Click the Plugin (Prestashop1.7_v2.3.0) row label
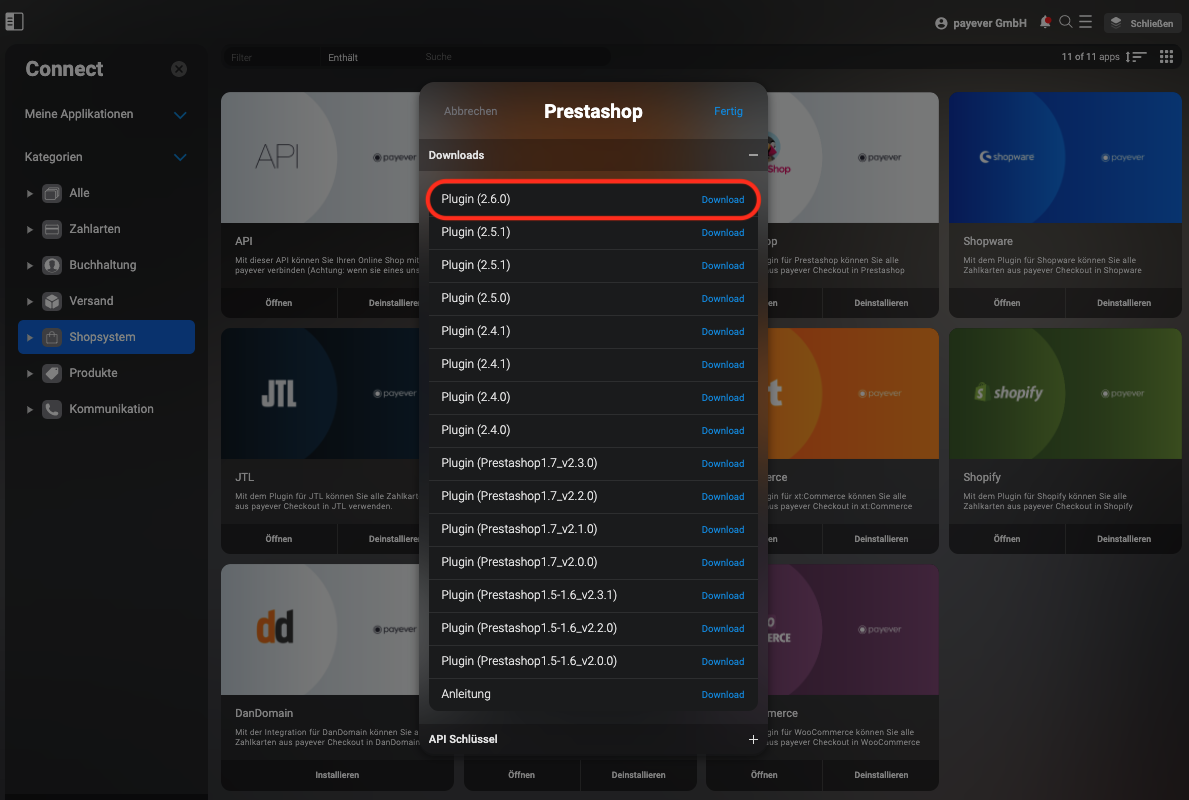The height and width of the screenshot is (800, 1189). pos(519,463)
